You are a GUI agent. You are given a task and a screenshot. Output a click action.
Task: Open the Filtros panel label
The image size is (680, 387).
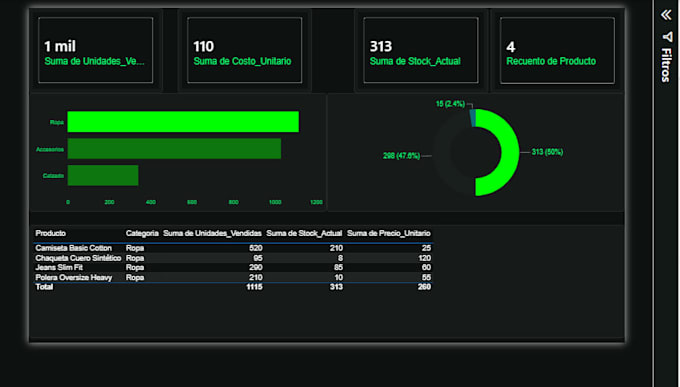[666, 65]
